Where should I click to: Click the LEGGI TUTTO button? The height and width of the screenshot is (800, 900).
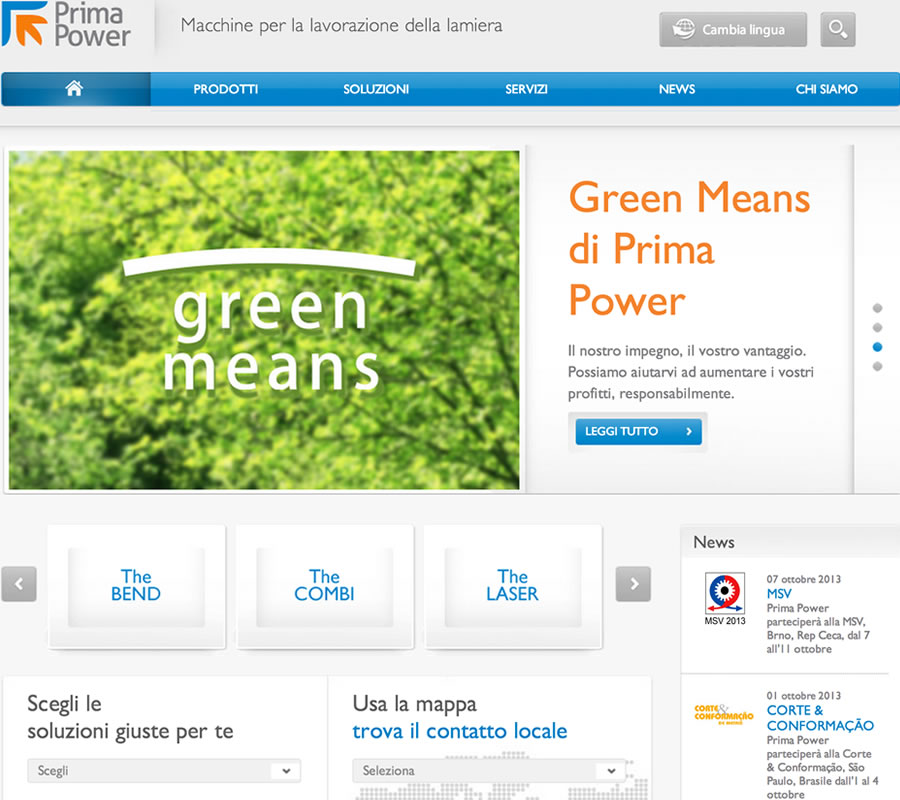pyautogui.click(x=638, y=432)
